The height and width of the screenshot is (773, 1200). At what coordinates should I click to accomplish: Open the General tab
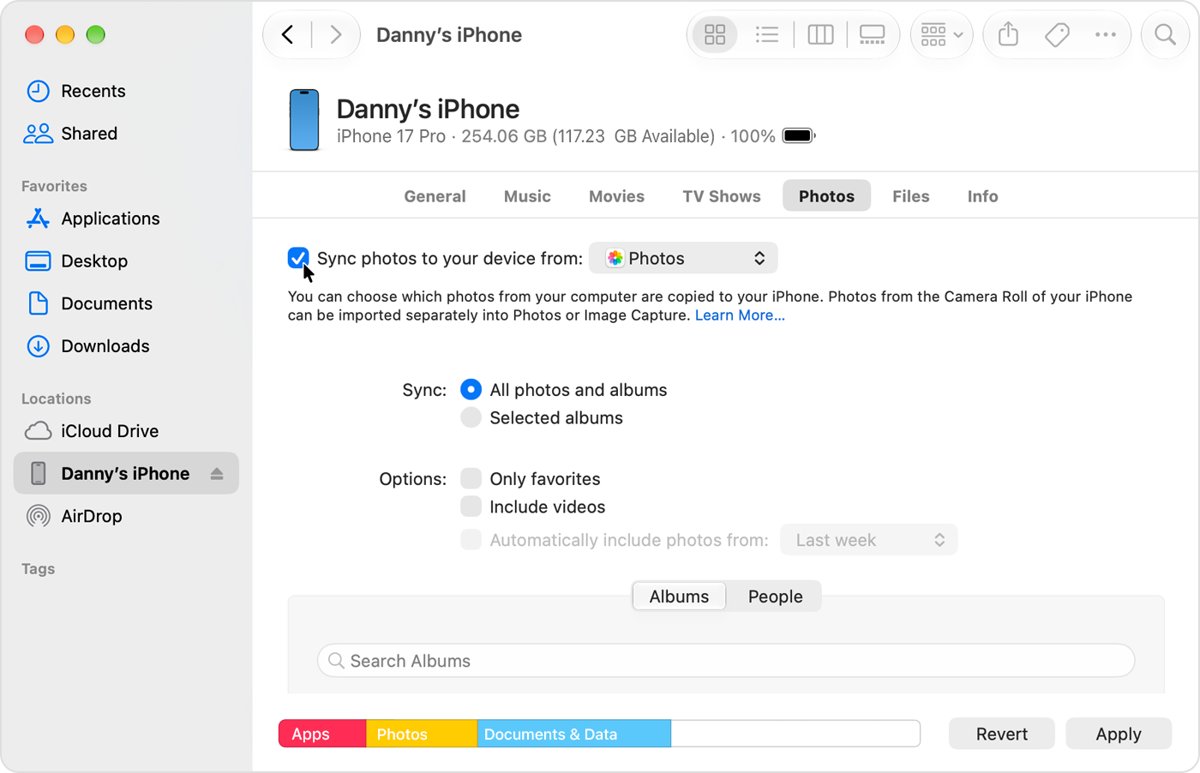[435, 196]
